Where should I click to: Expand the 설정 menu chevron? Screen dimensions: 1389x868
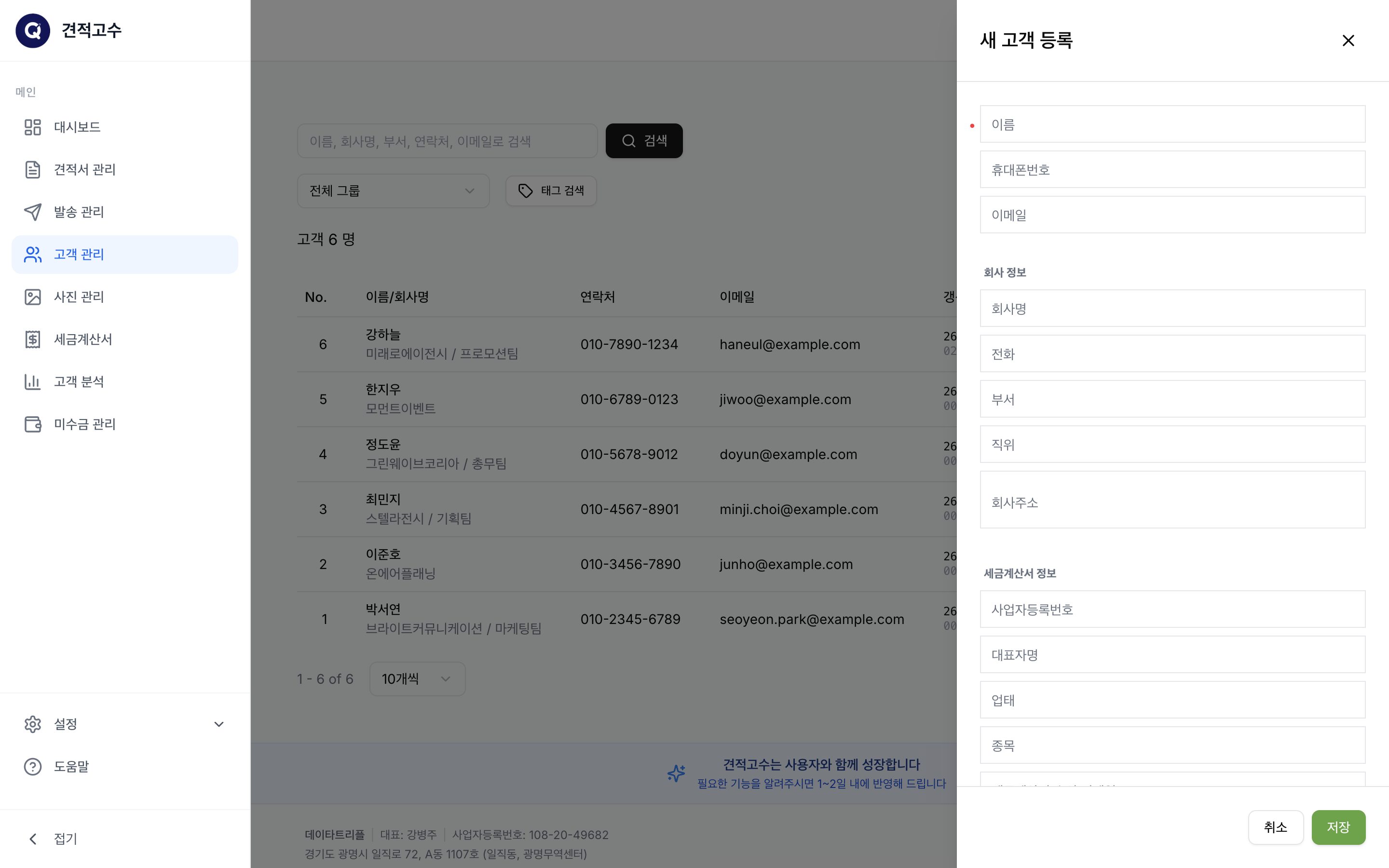point(218,724)
